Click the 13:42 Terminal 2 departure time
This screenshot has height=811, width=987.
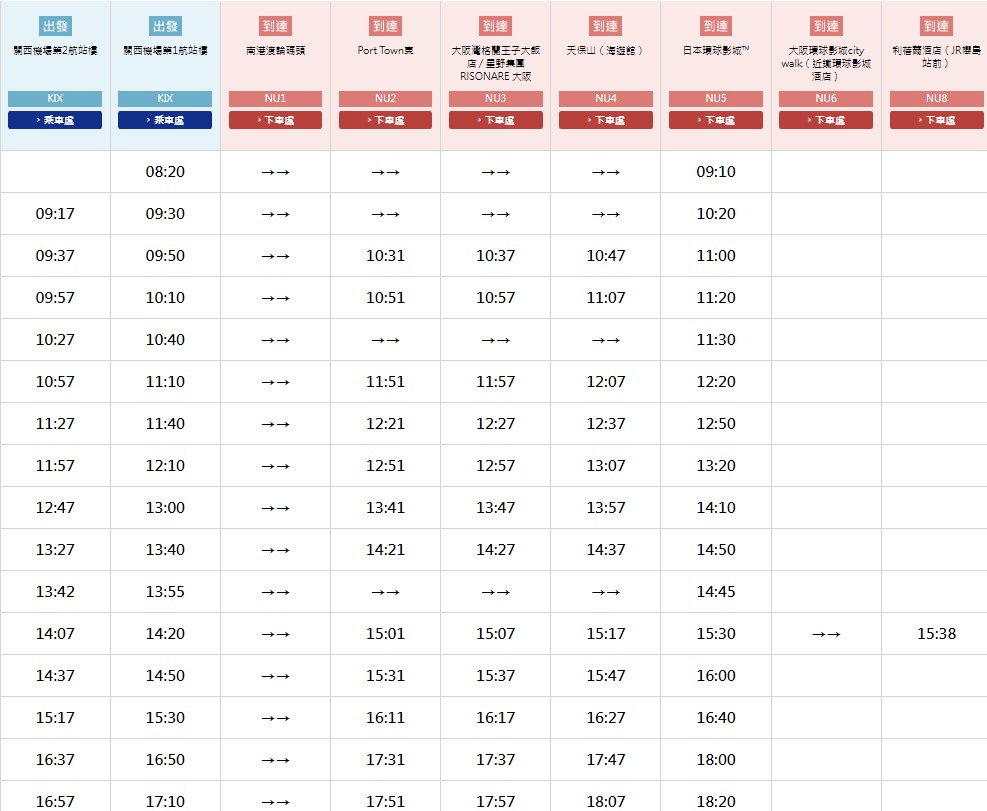[55, 591]
